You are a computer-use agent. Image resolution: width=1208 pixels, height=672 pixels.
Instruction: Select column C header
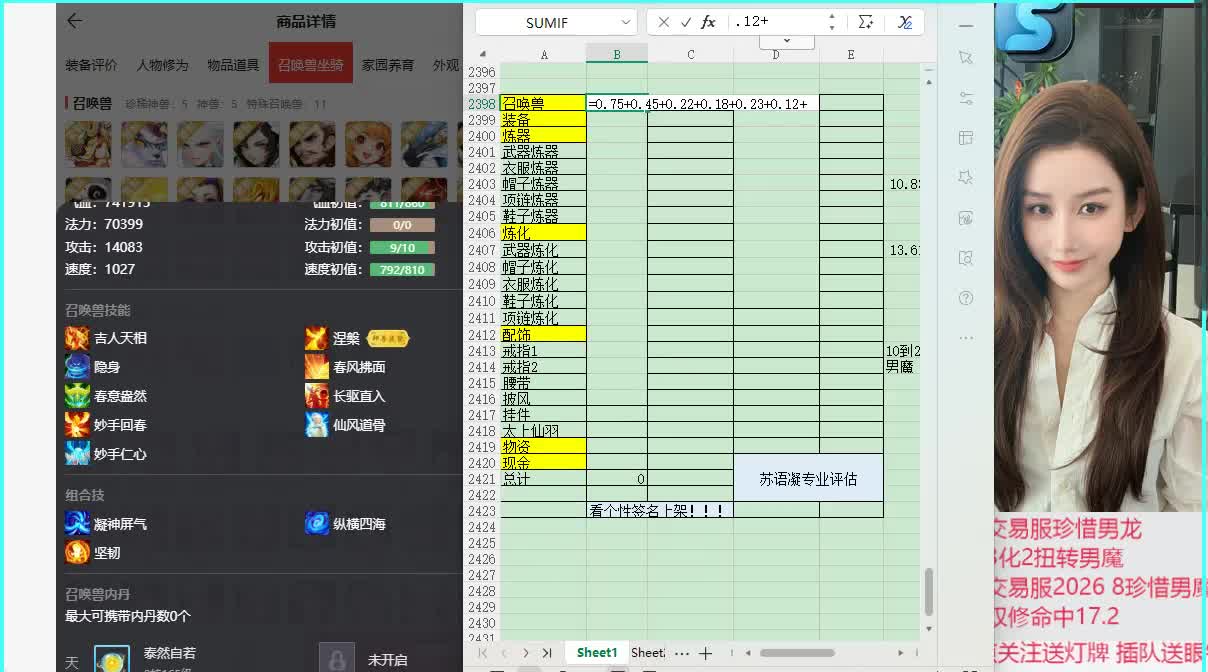tap(690, 55)
